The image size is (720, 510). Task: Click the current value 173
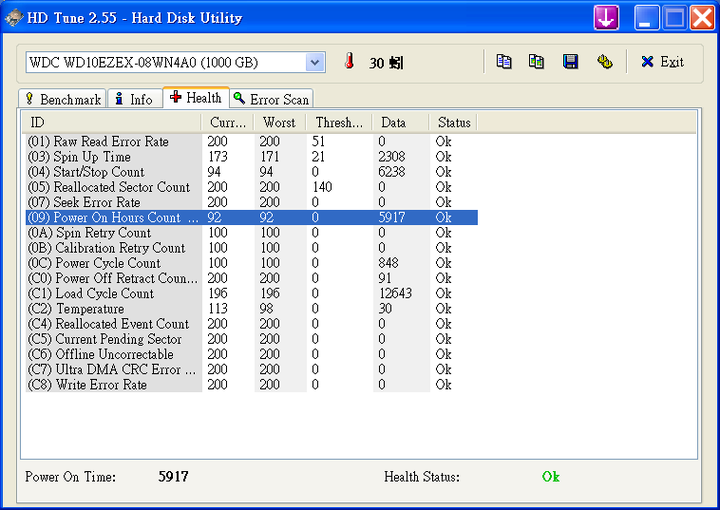[218, 157]
